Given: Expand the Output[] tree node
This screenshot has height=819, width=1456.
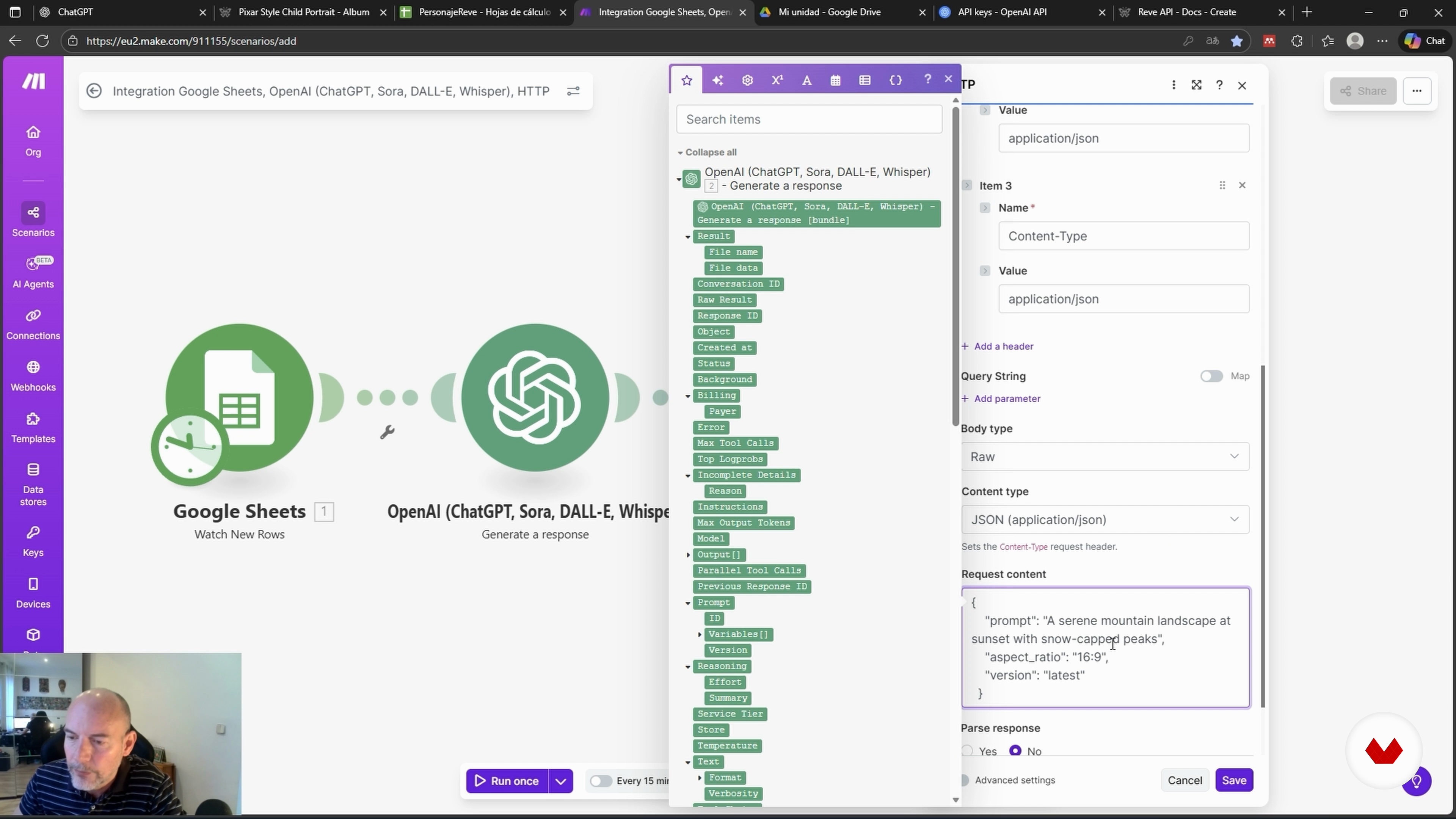Looking at the screenshot, I should coord(688,555).
